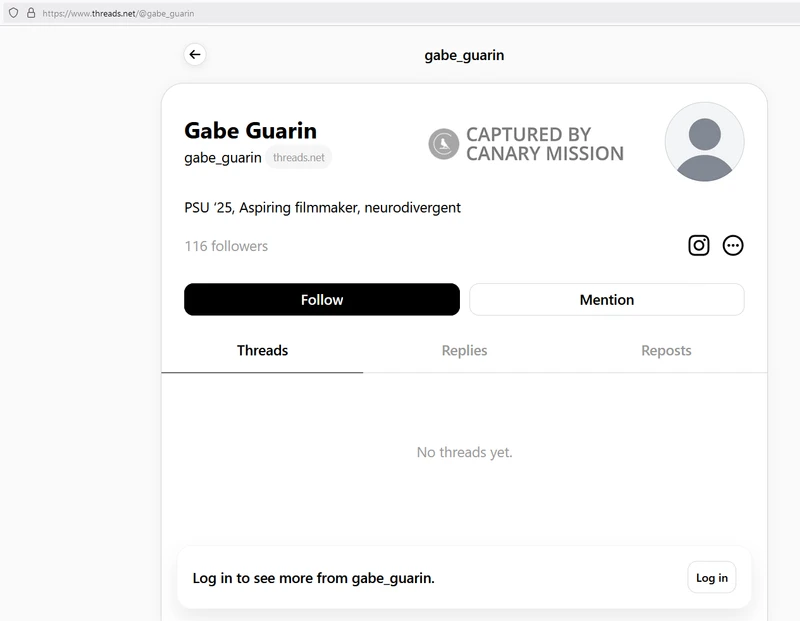Switch to the Replies tab

tap(464, 351)
